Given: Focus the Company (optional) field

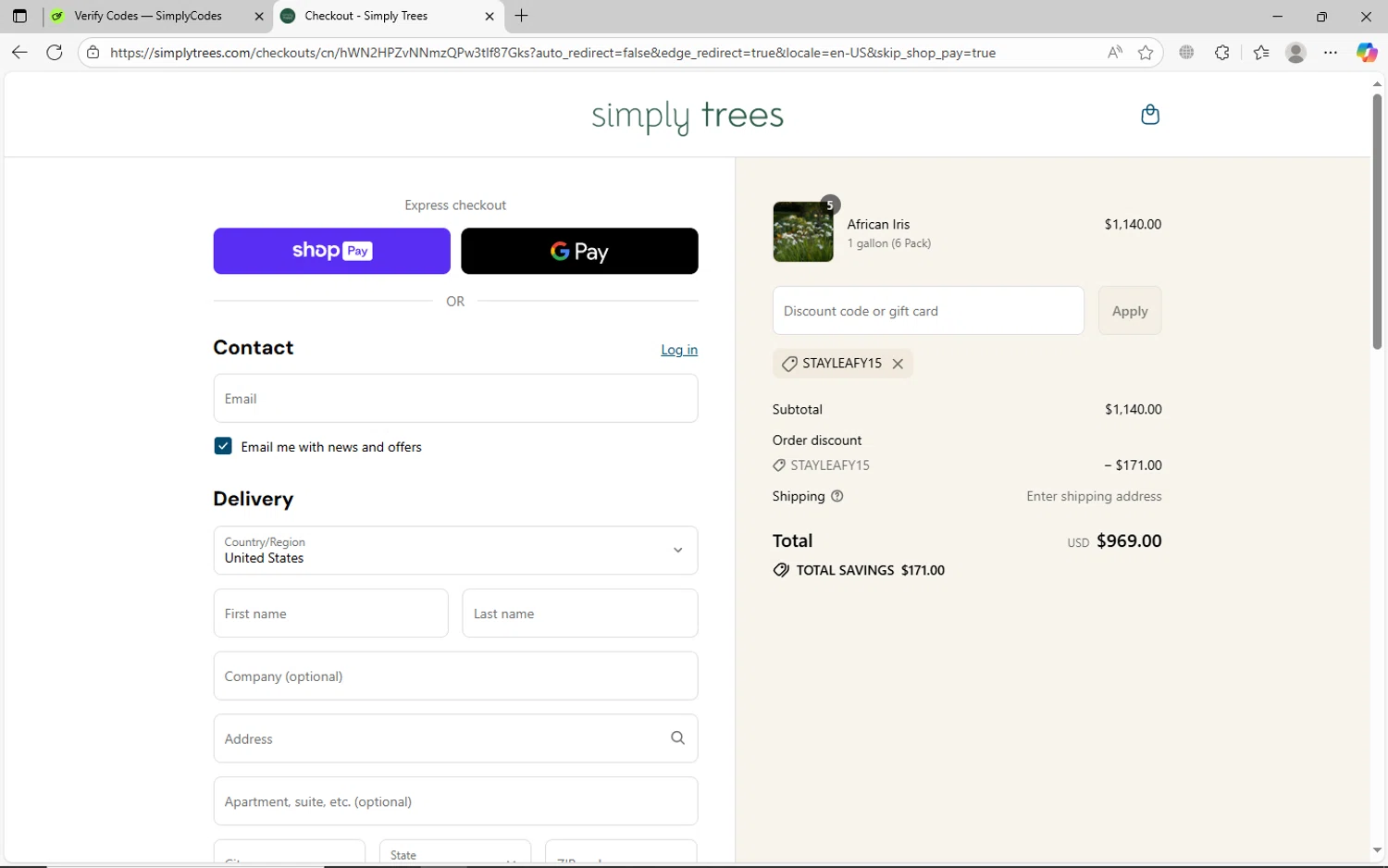Looking at the screenshot, I should pos(455,676).
